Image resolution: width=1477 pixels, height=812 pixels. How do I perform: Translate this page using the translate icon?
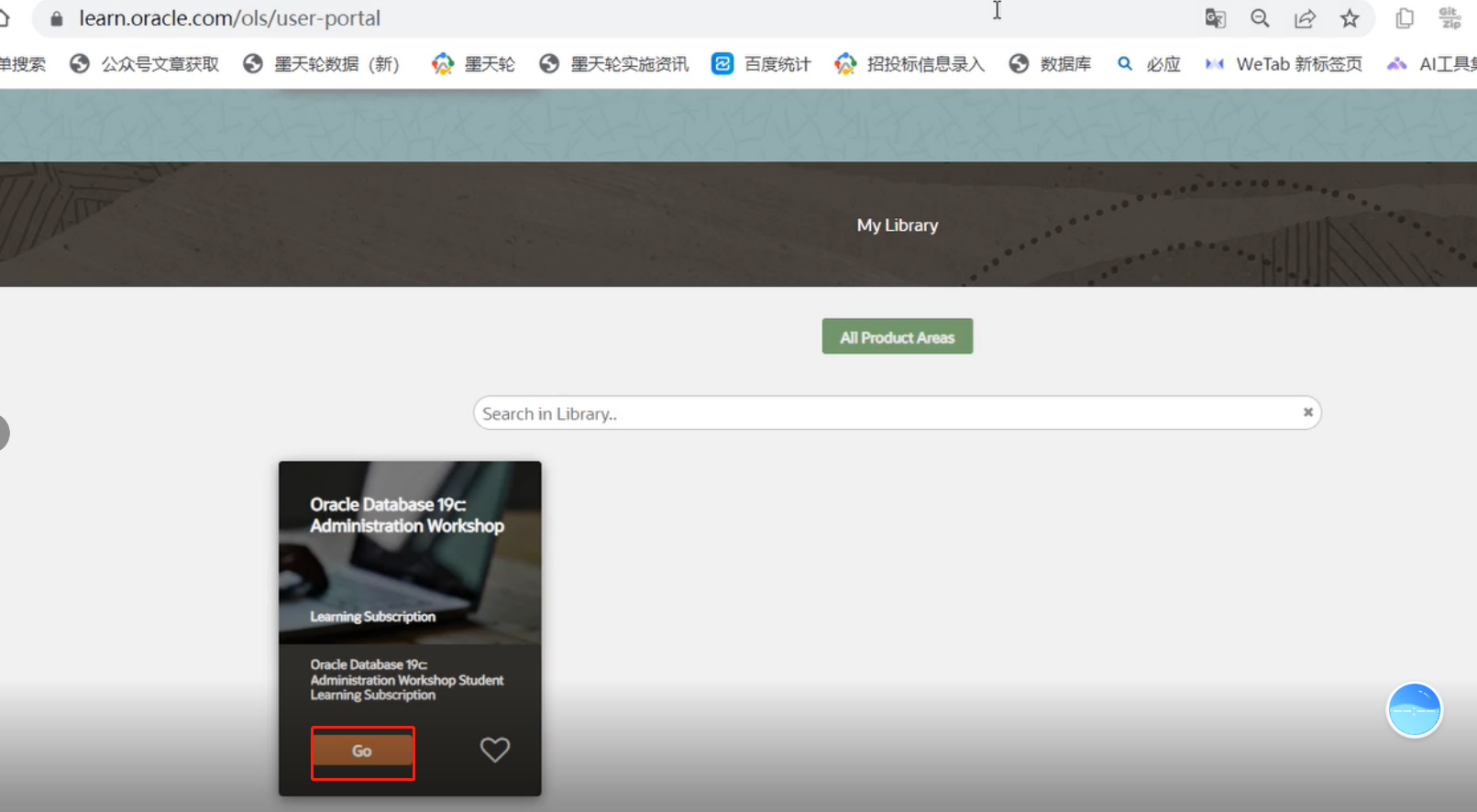pos(1215,18)
